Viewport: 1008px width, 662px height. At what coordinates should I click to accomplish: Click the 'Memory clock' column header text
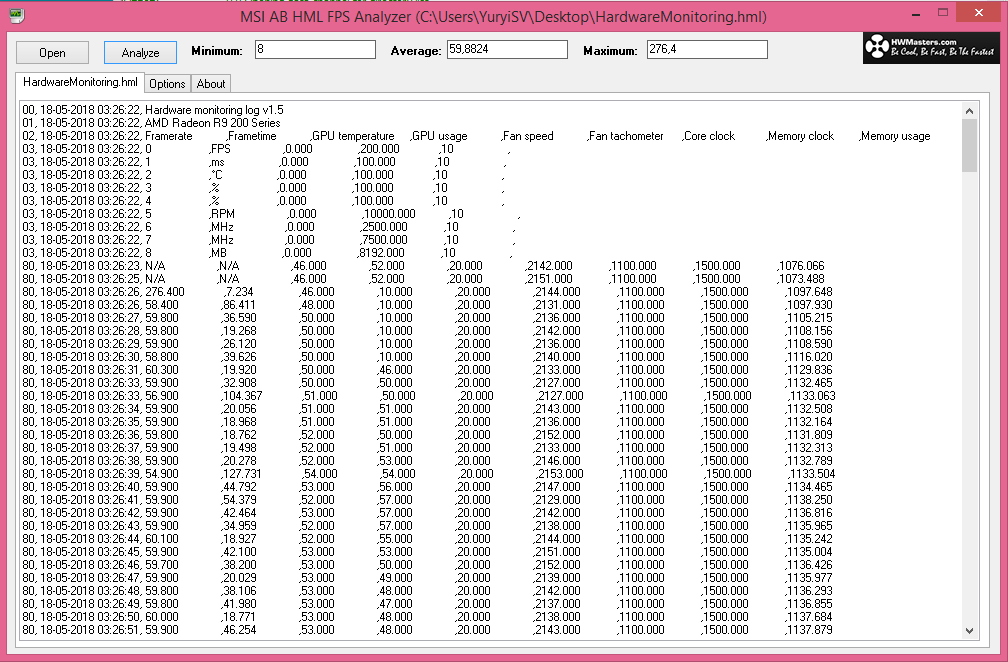point(800,136)
